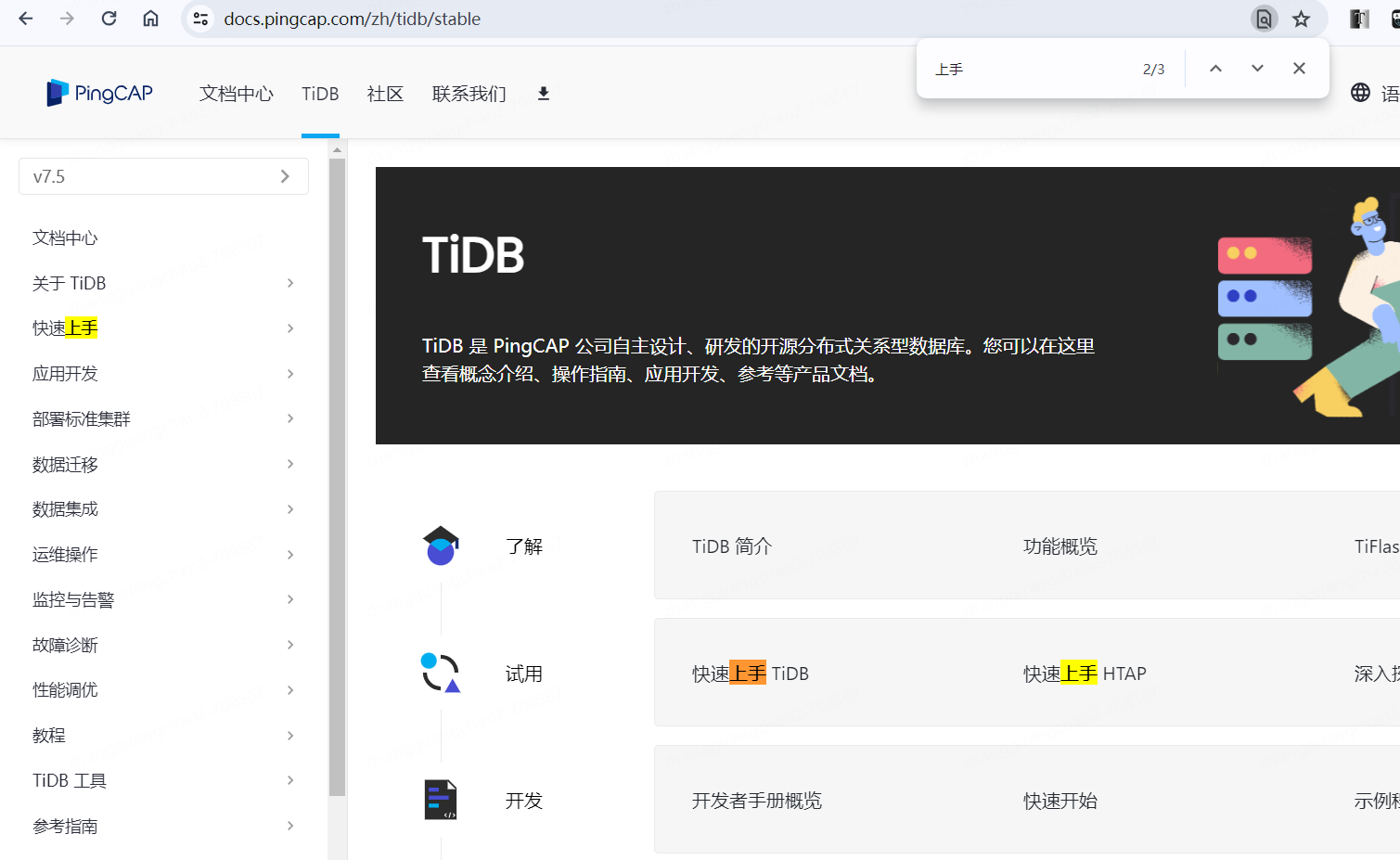The height and width of the screenshot is (860, 1400).
Task: Open the 文档中心 top menu
Action: pyautogui.click(x=237, y=94)
